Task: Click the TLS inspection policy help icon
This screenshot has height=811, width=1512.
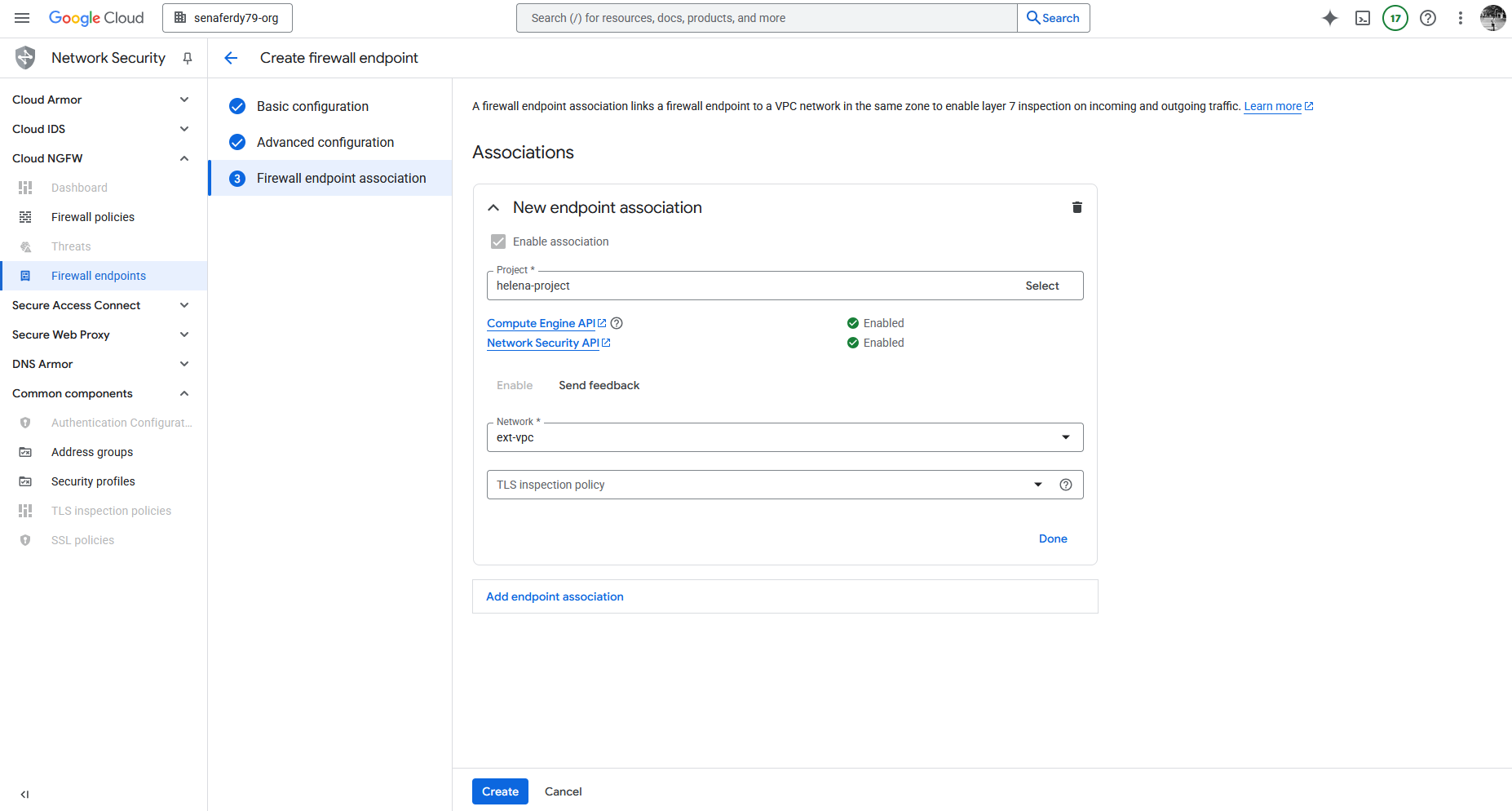Action: pyautogui.click(x=1065, y=485)
